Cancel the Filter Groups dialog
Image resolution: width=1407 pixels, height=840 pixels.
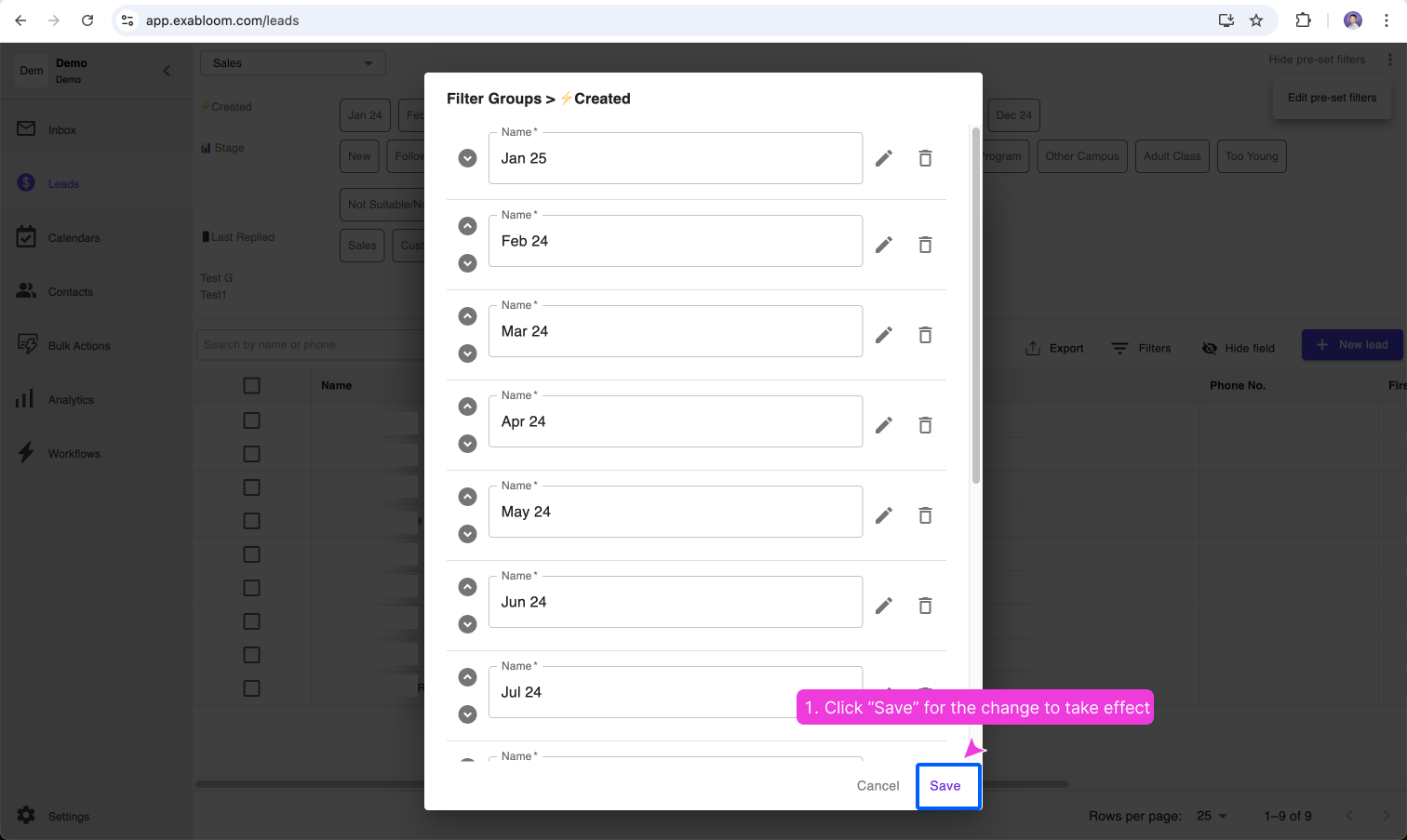878,786
